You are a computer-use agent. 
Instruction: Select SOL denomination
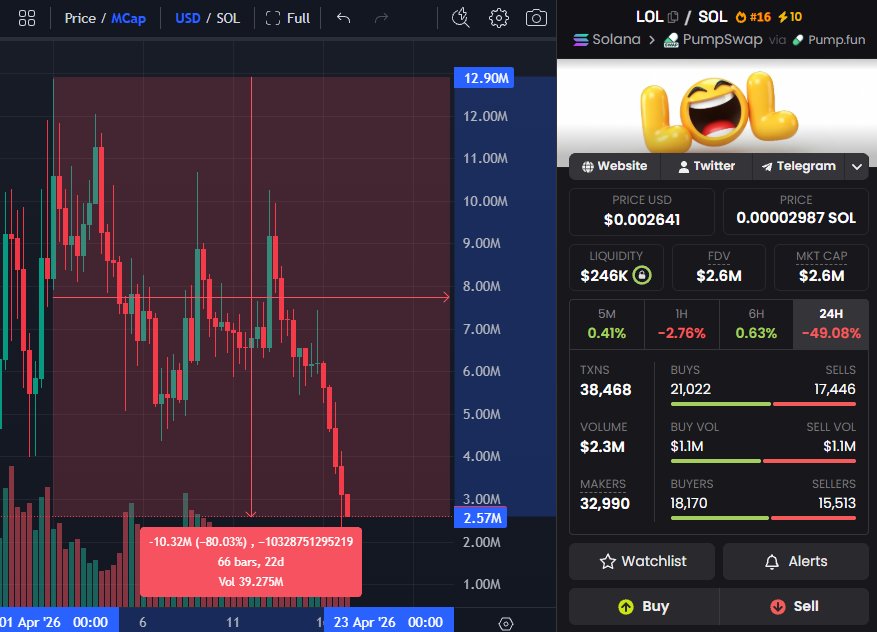228,18
